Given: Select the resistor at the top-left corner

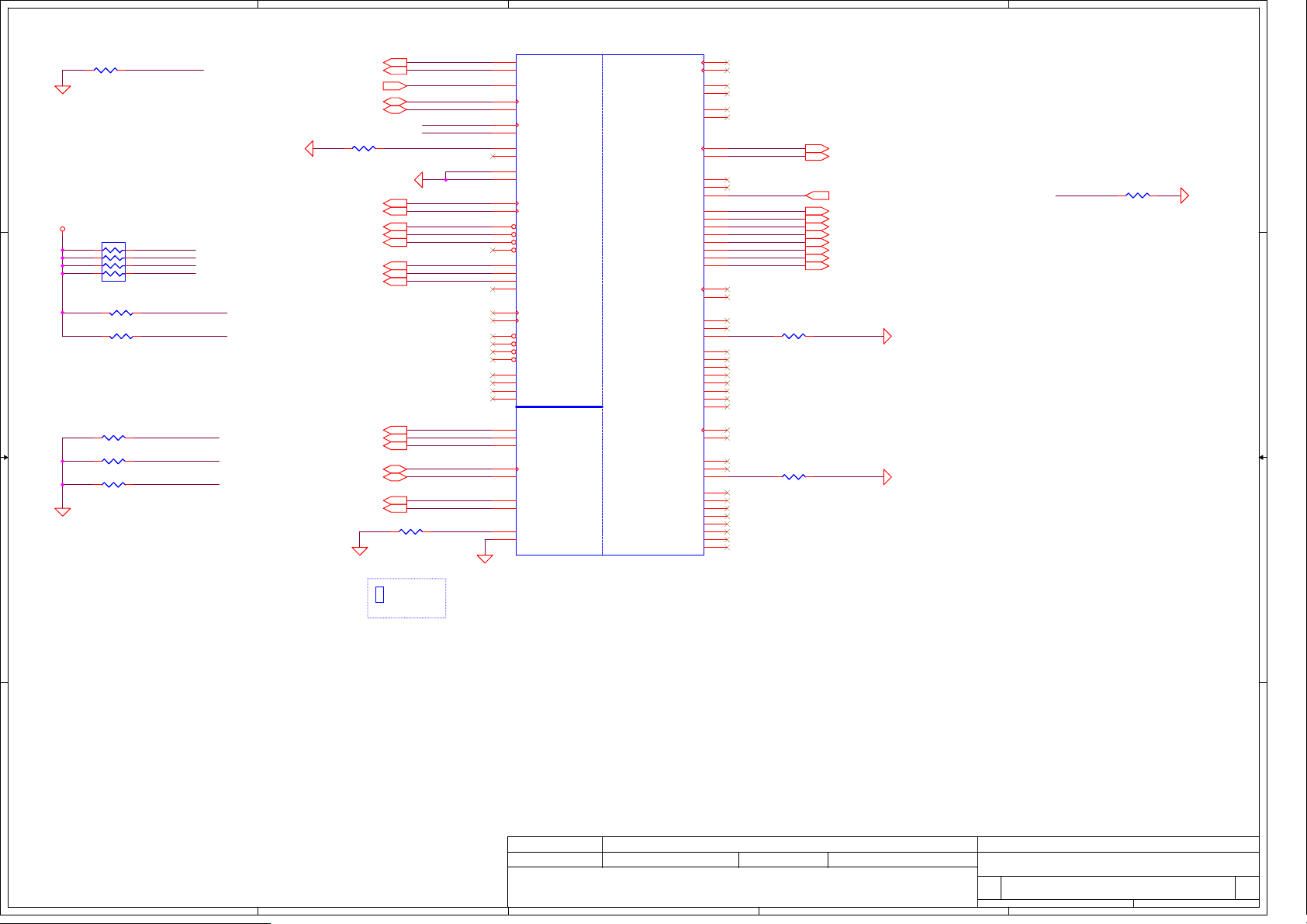Looking at the screenshot, I should tap(106, 70).
